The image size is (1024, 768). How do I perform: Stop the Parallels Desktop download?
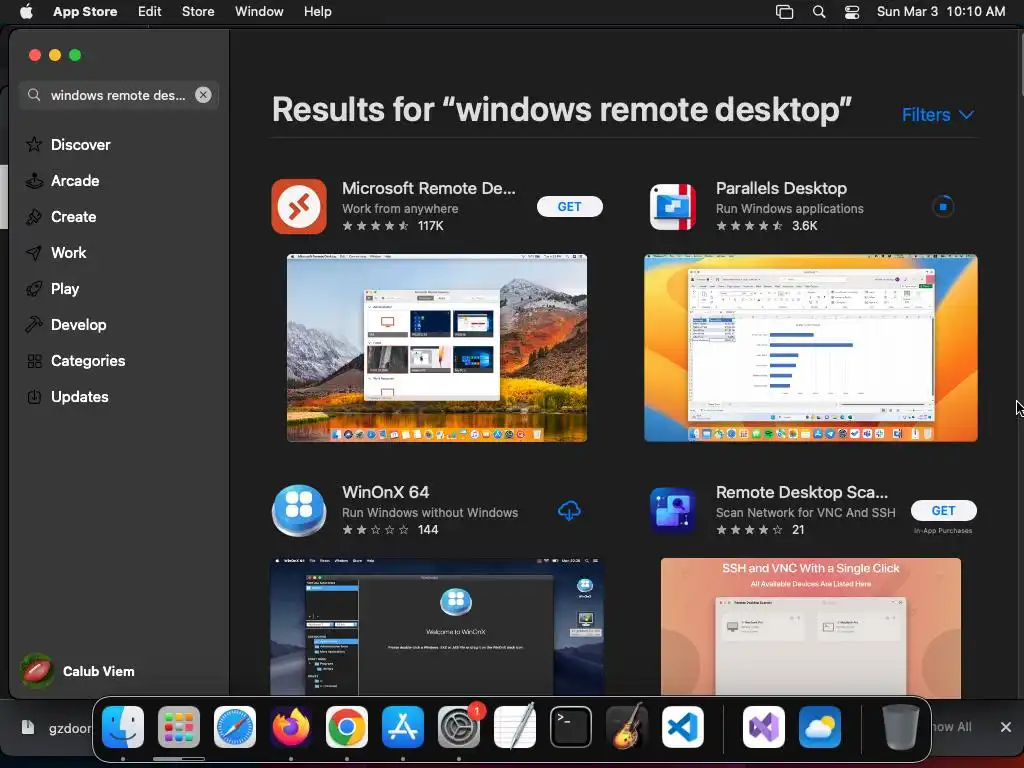pyautogui.click(x=943, y=207)
